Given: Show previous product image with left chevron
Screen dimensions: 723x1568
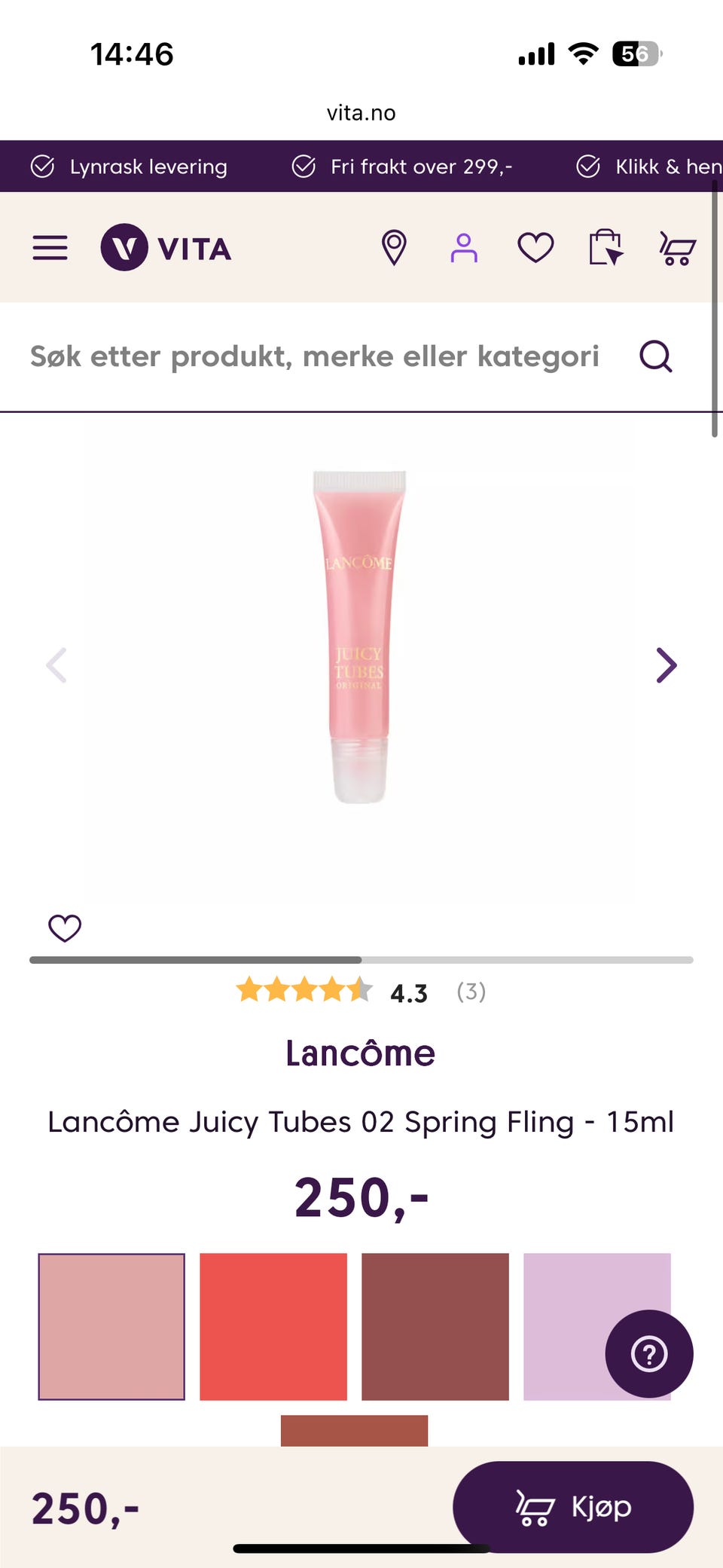Looking at the screenshot, I should click(x=56, y=665).
